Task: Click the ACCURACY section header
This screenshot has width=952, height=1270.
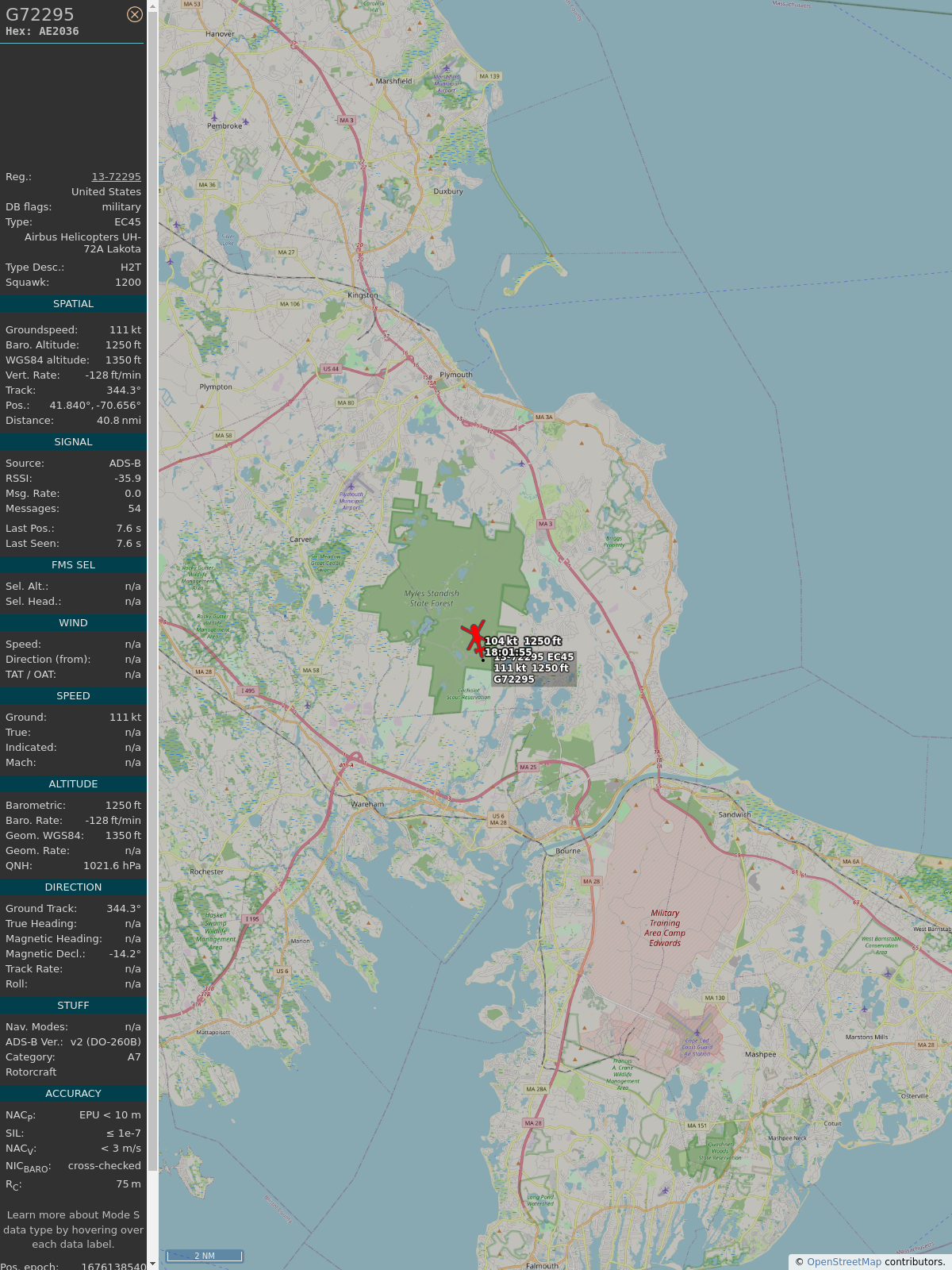Action: 73,1094
